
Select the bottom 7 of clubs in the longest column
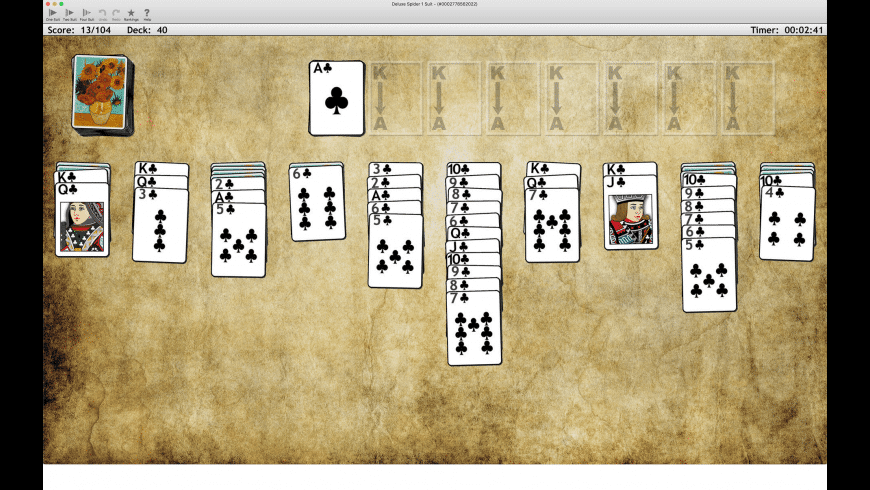click(x=474, y=328)
